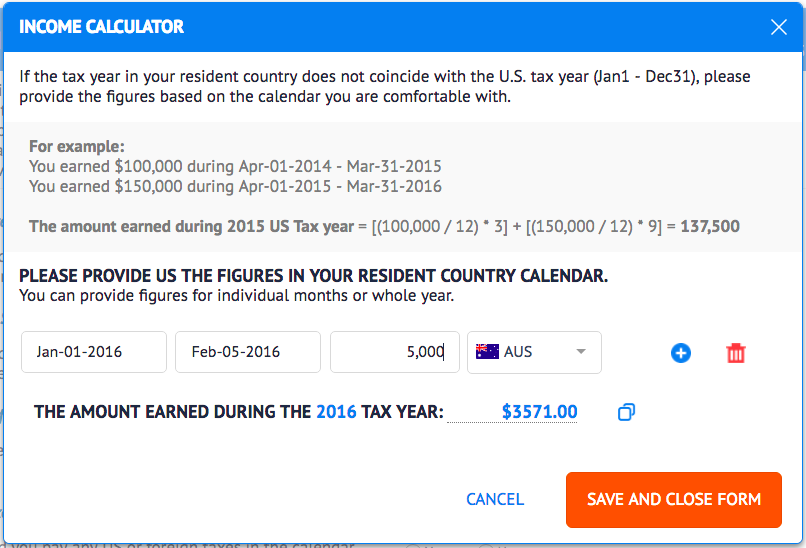Add another income row with plus icon
Screen dimensions: 806x548
(681, 353)
